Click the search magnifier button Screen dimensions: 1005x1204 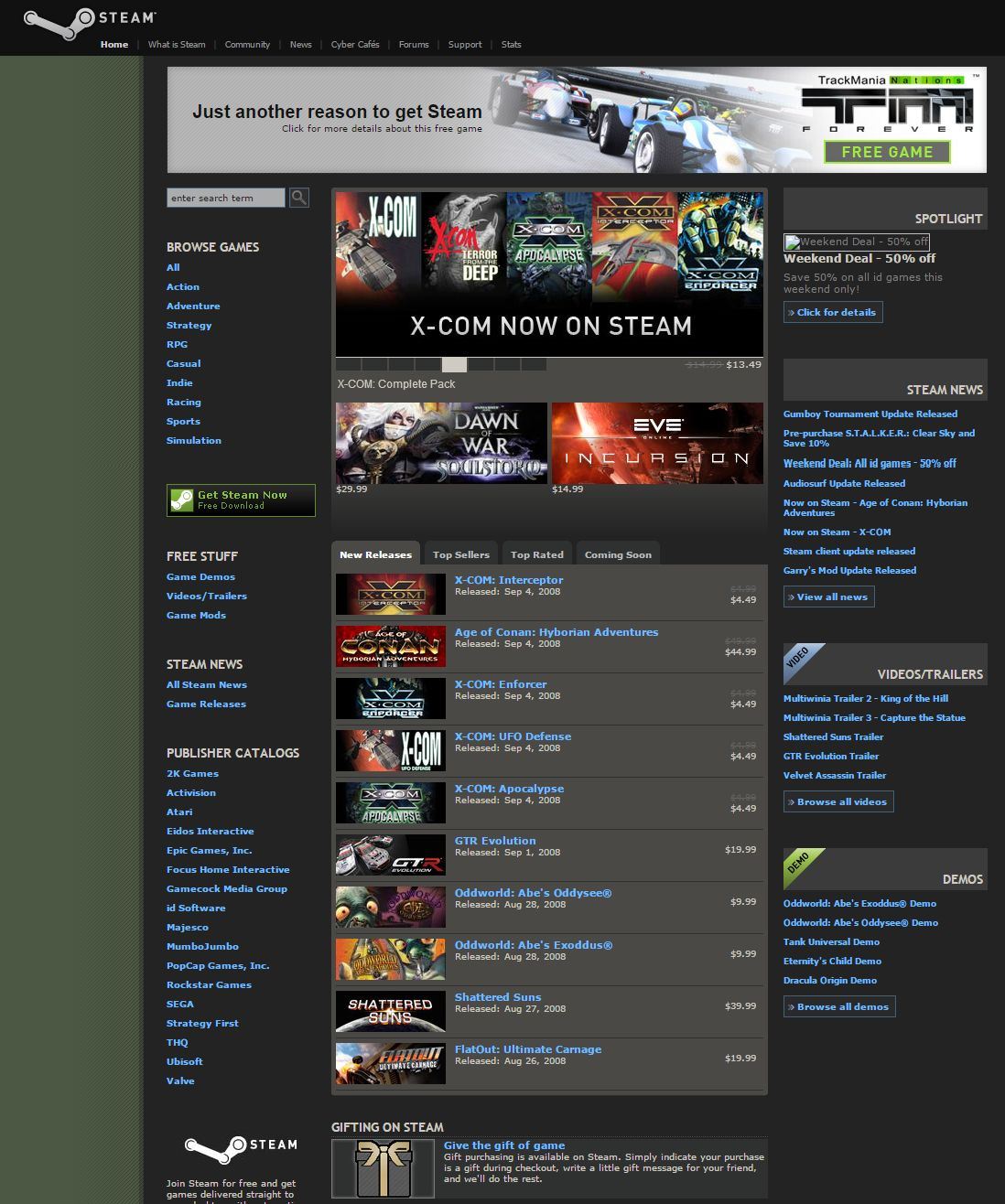point(299,198)
